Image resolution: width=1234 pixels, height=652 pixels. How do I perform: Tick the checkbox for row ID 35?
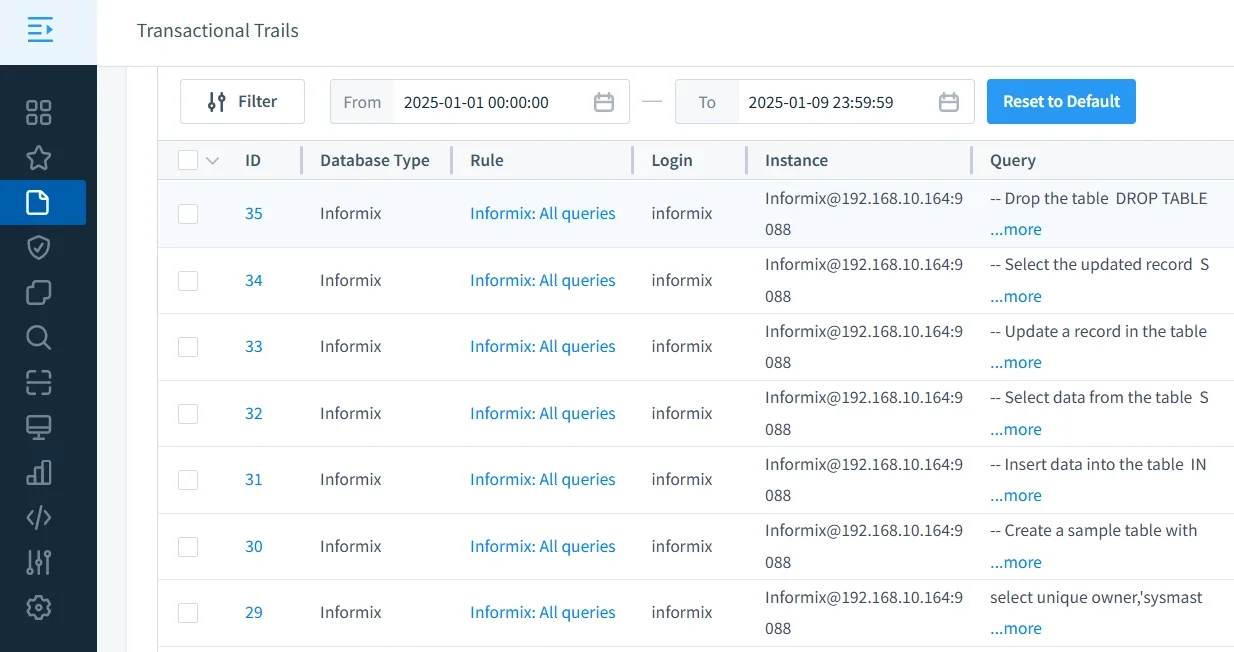[188, 213]
